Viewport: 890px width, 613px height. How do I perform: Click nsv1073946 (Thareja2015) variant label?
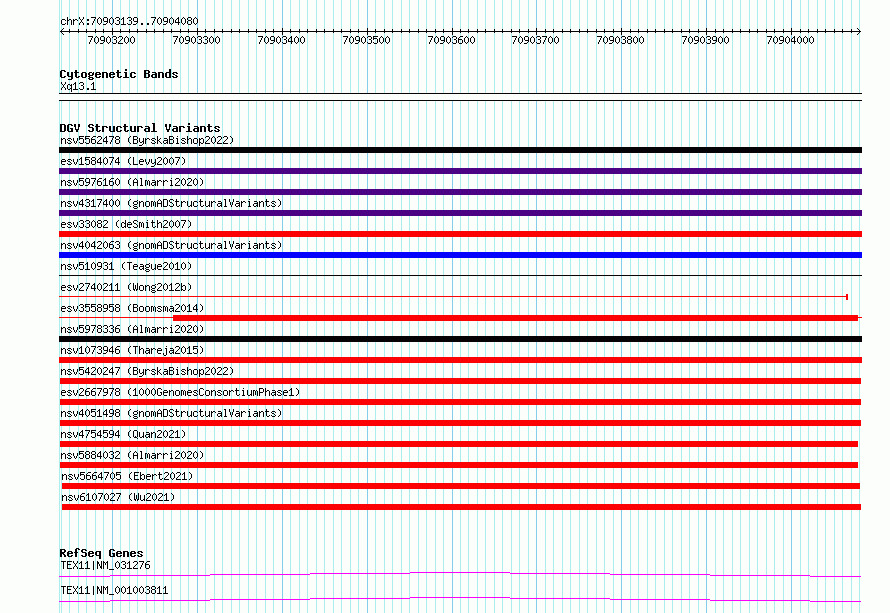[x=132, y=350]
